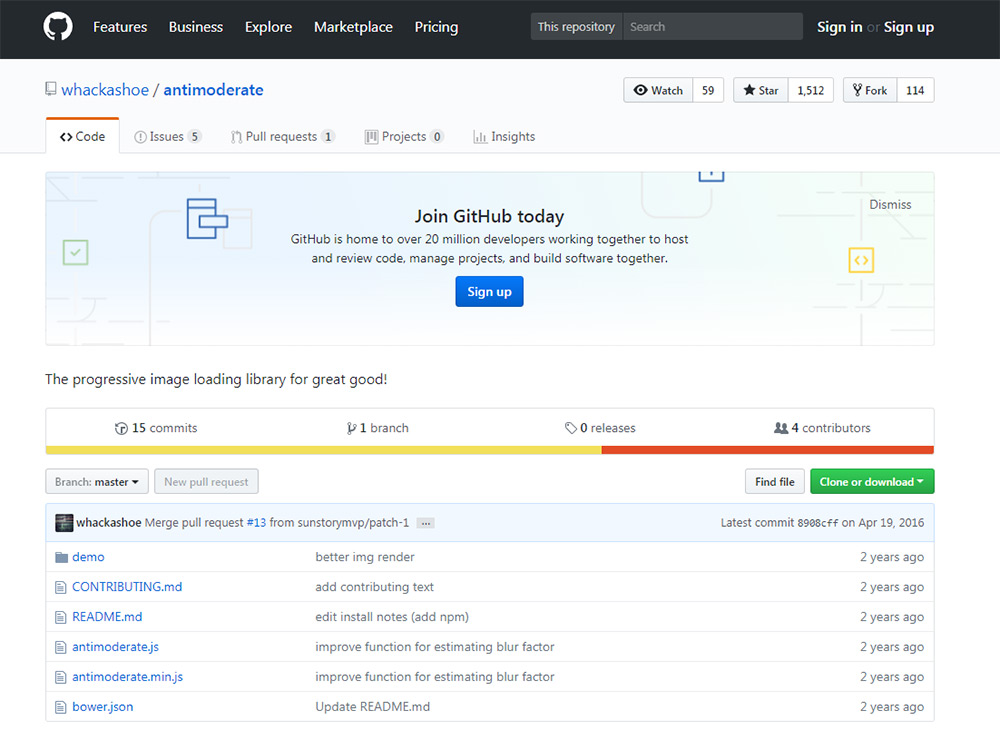Switch to the Issues tab

[167, 137]
